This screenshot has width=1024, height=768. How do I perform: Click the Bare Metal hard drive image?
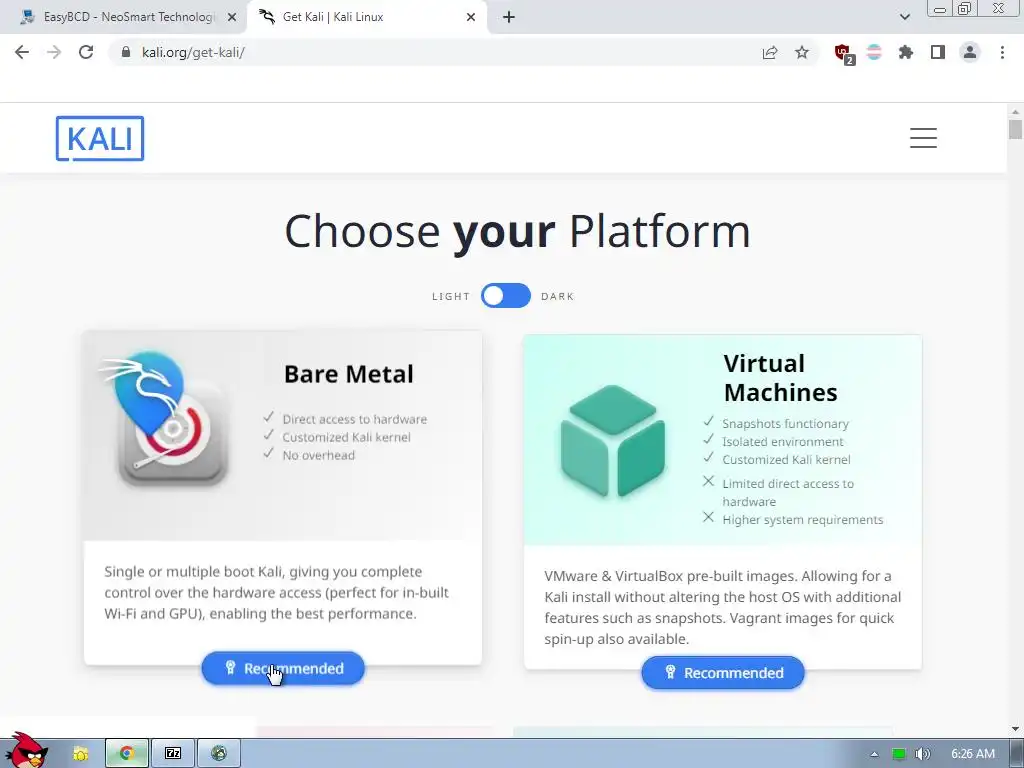[165, 421]
